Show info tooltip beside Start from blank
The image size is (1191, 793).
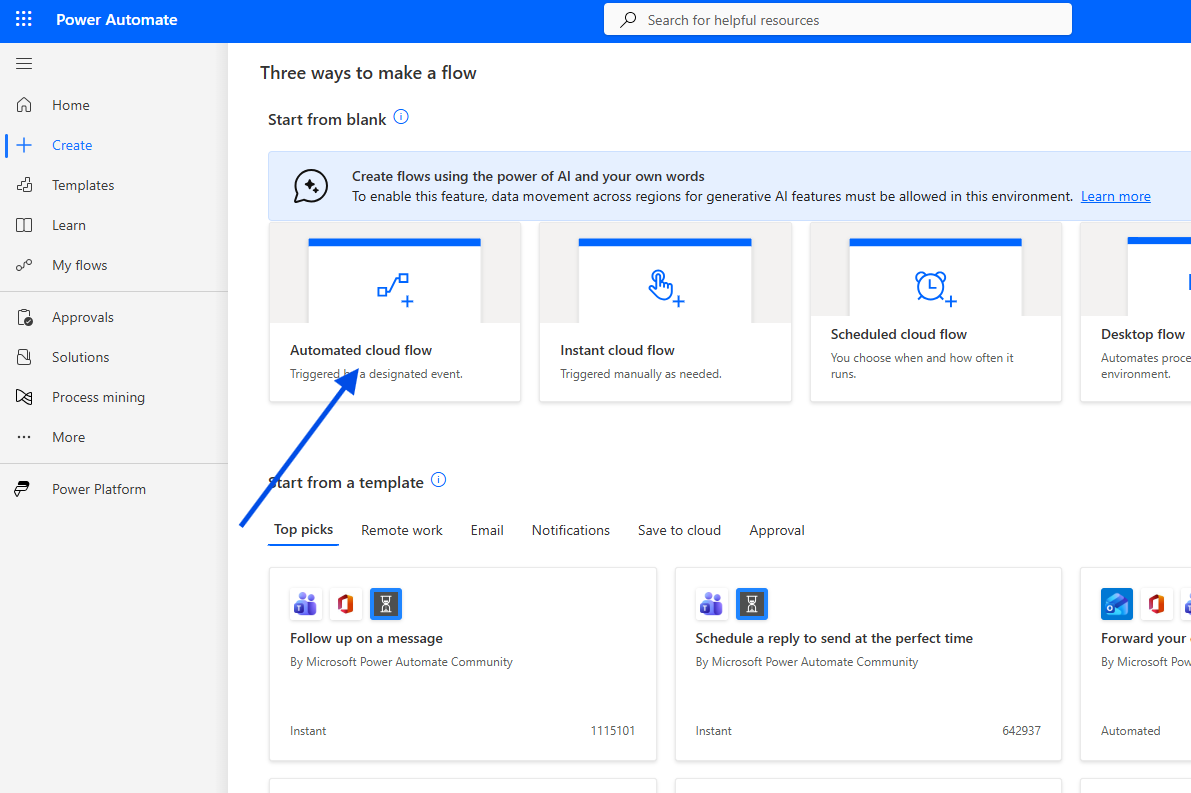click(401, 117)
